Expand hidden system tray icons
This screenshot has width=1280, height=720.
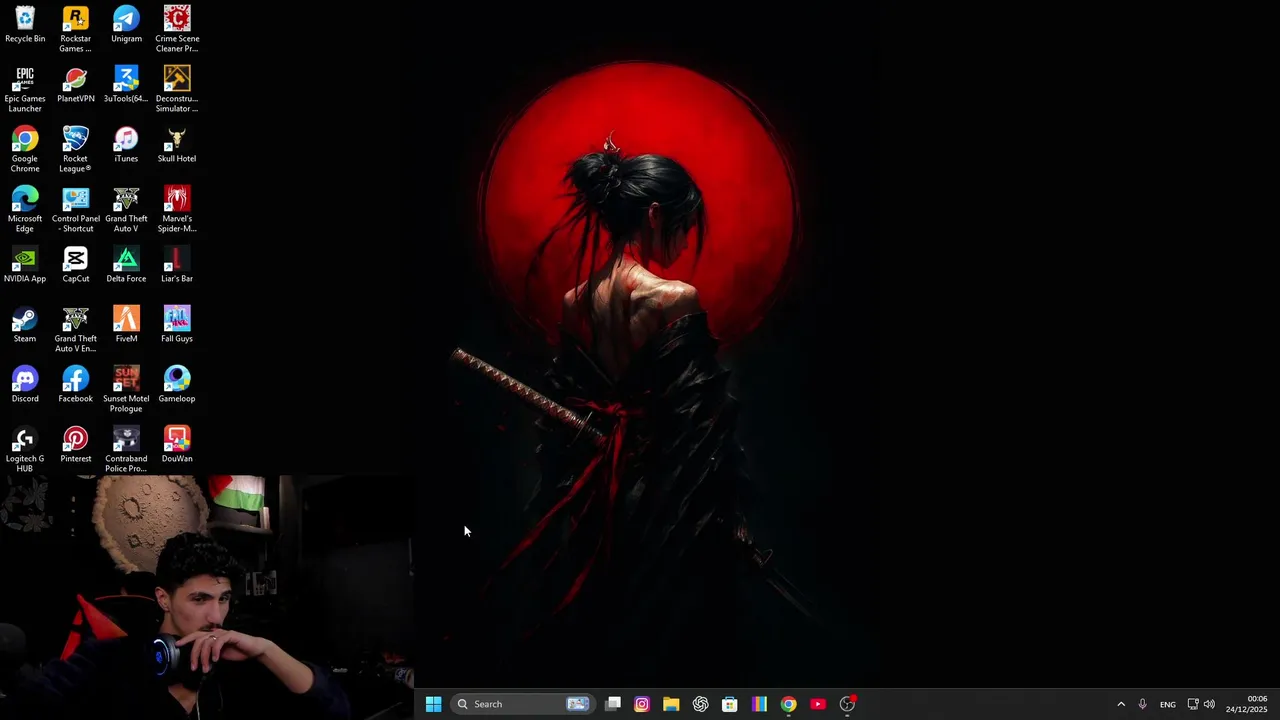coord(1121,704)
